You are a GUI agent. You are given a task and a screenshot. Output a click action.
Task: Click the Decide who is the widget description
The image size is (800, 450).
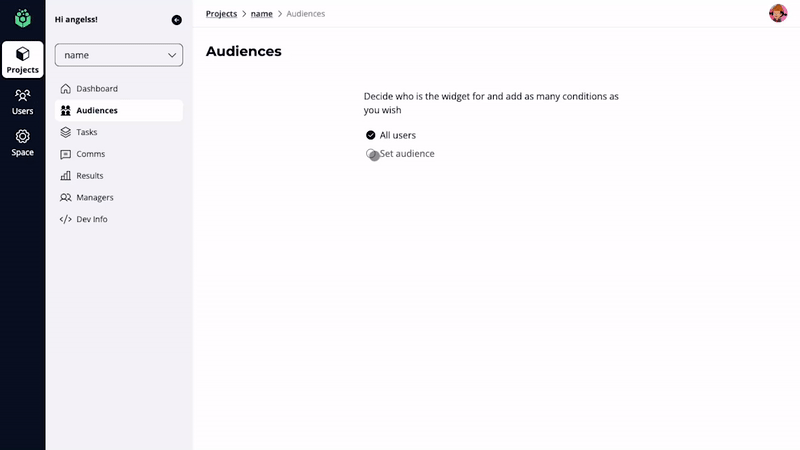point(491,103)
